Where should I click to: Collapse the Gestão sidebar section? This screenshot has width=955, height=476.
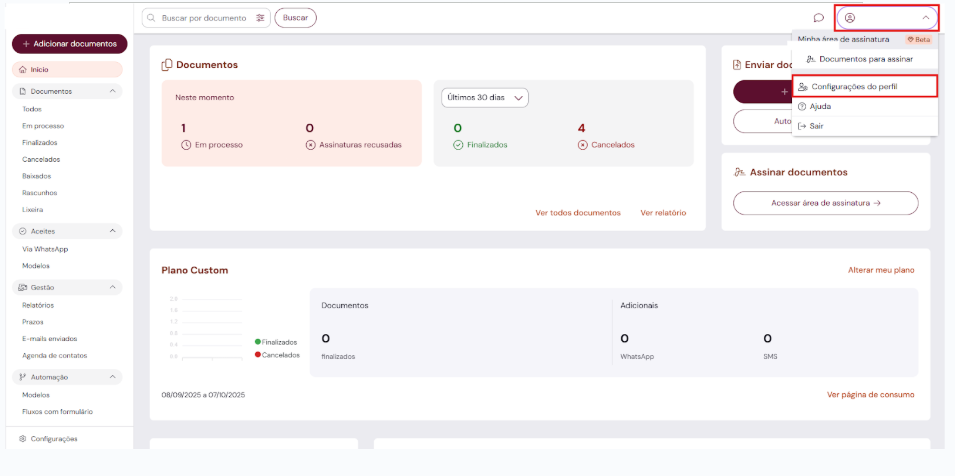click(x=113, y=288)
